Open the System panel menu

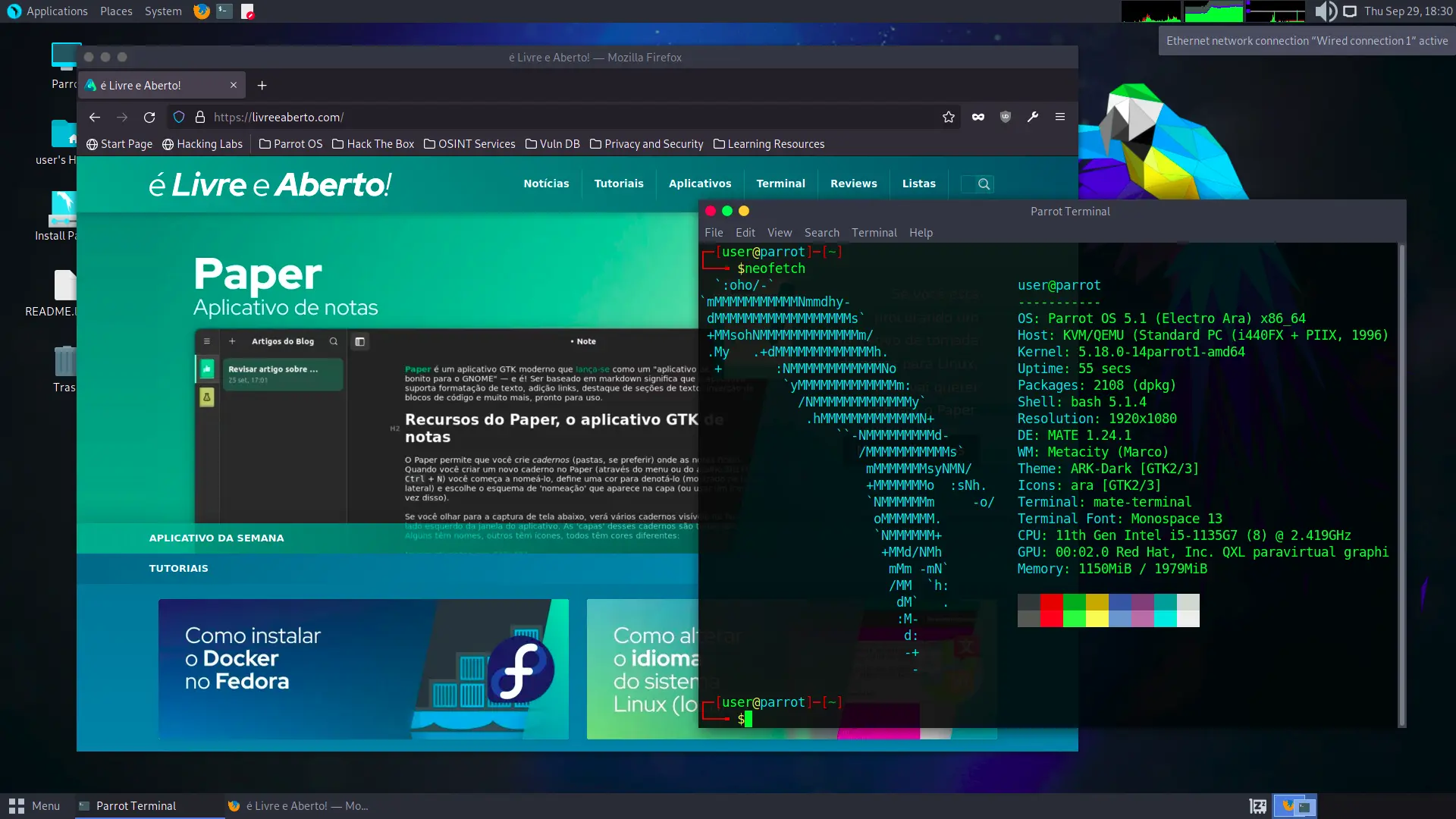click(163, 11)
